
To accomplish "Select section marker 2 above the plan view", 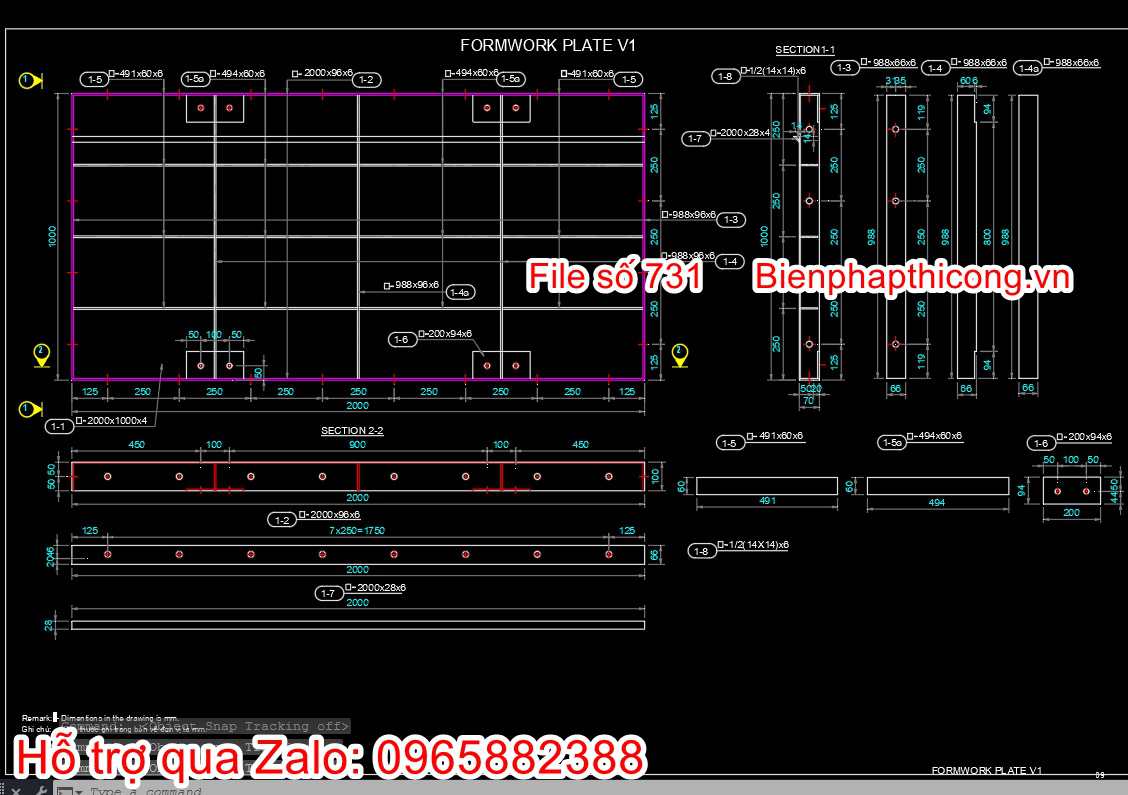I will coord(40,352).
